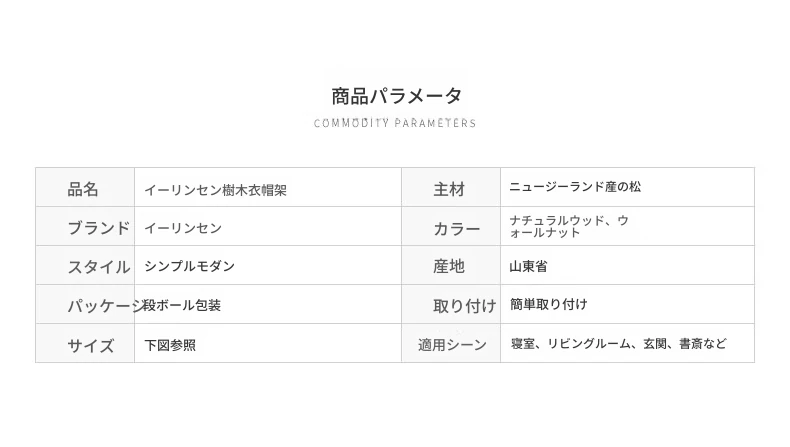Viewport: 790px width, 447px height.
Task: Select the 主材 label cell
Action: coord(451,187)
